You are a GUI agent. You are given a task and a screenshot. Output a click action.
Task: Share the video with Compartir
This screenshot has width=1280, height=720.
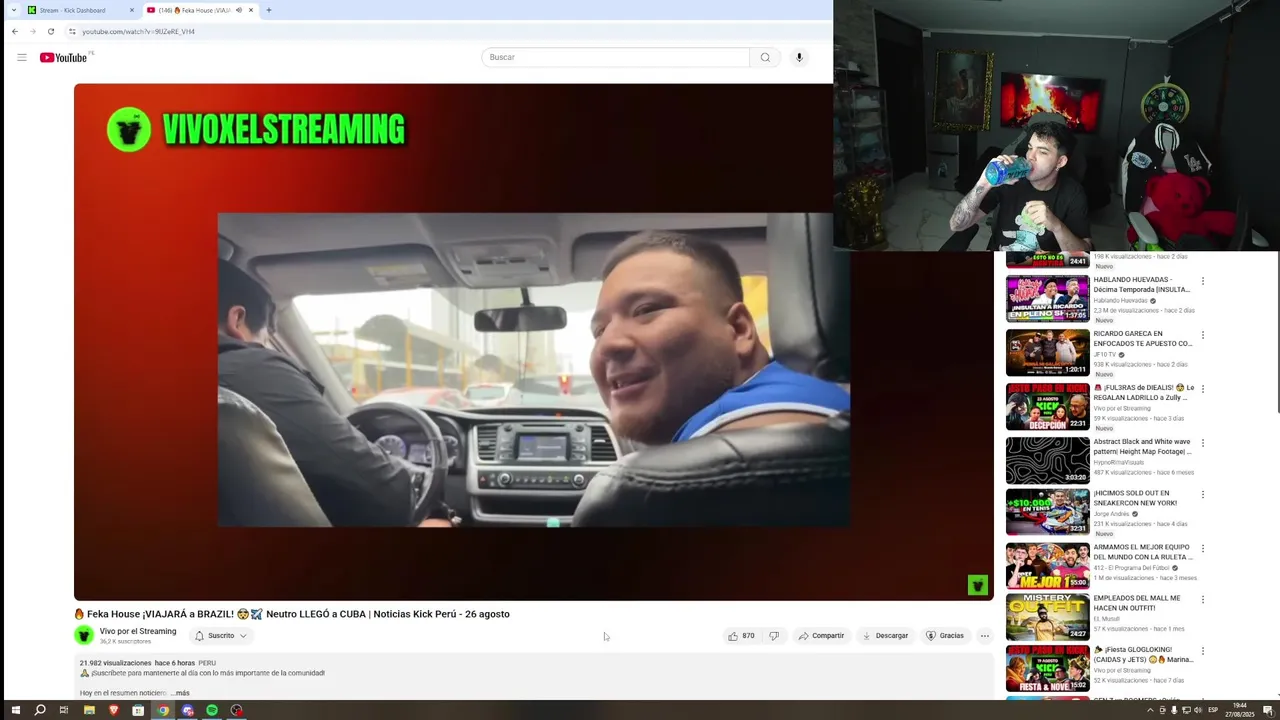tap(821, 636)
